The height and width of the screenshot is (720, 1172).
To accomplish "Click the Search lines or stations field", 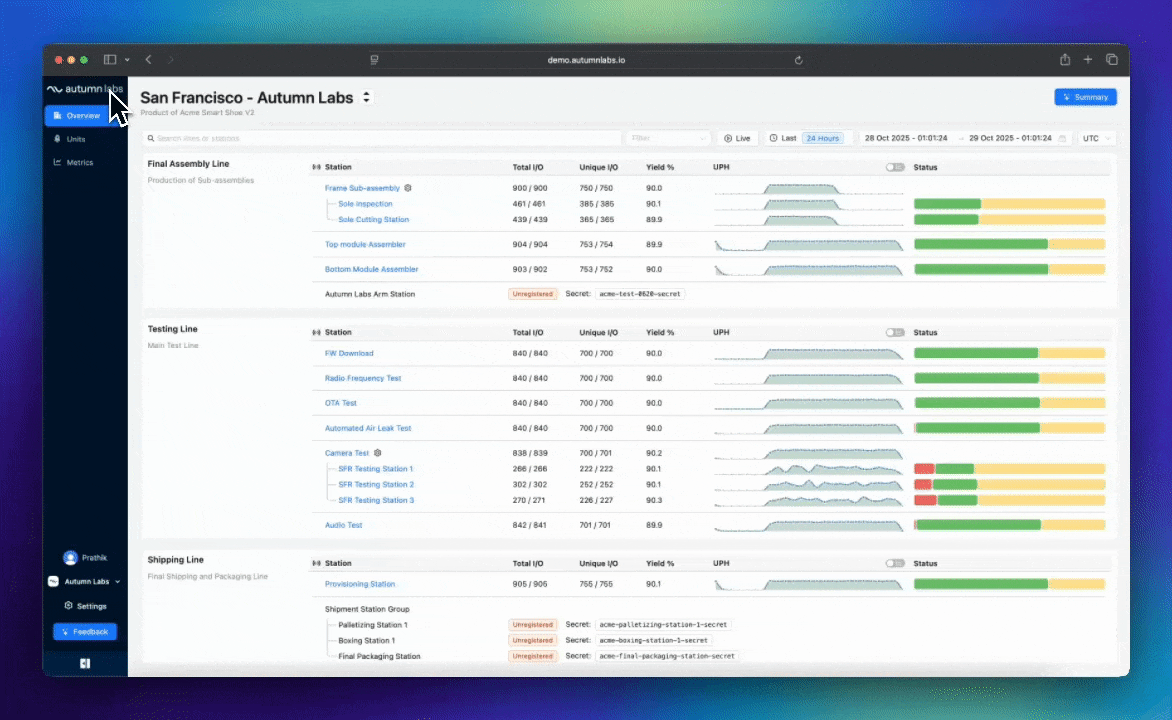I will [x=385, y=138].
